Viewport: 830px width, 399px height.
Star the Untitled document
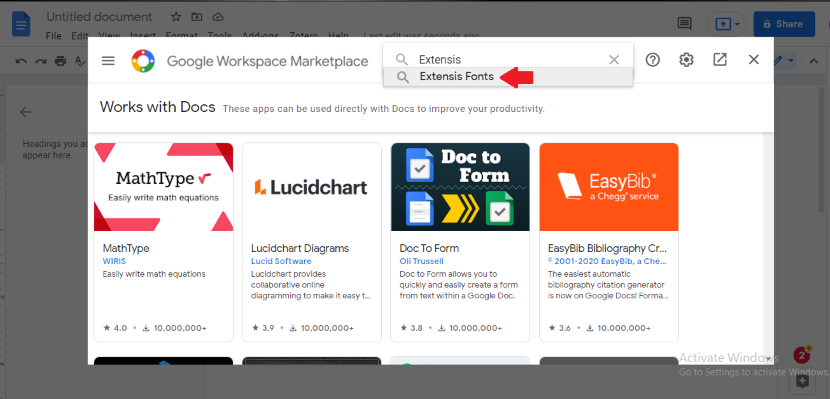tap(176, 17)
